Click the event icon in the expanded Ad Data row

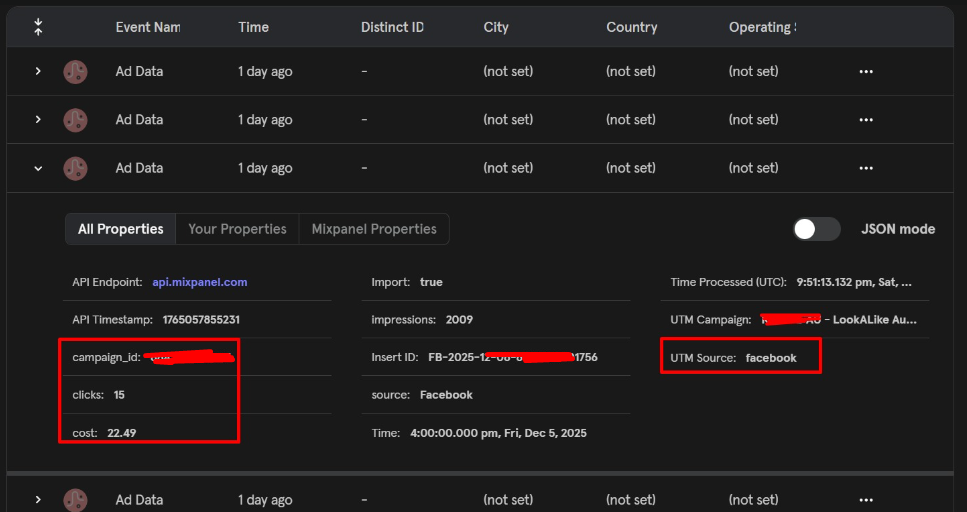click(x=75, y=168)
